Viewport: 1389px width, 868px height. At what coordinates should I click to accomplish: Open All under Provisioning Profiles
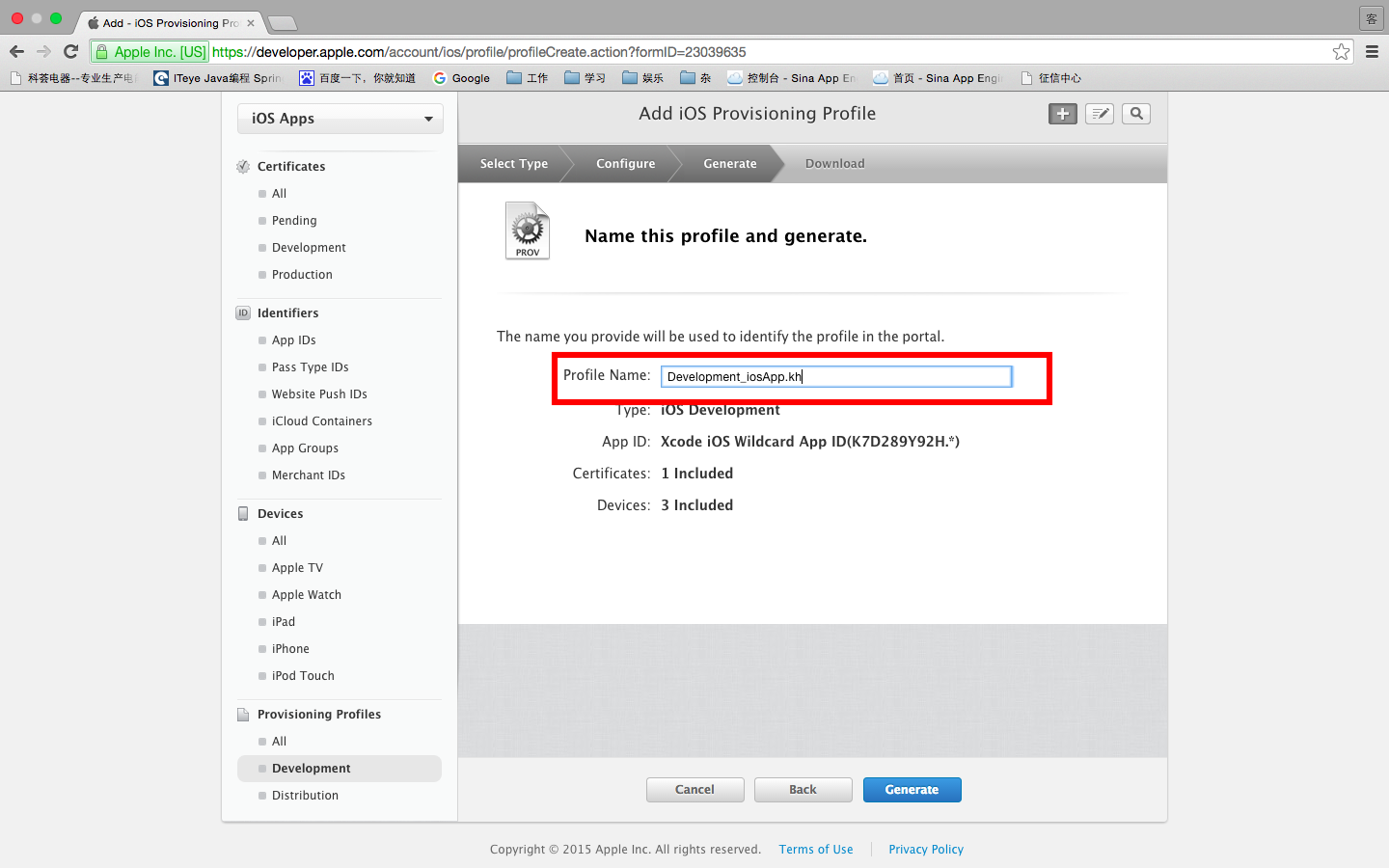[279, 742]
